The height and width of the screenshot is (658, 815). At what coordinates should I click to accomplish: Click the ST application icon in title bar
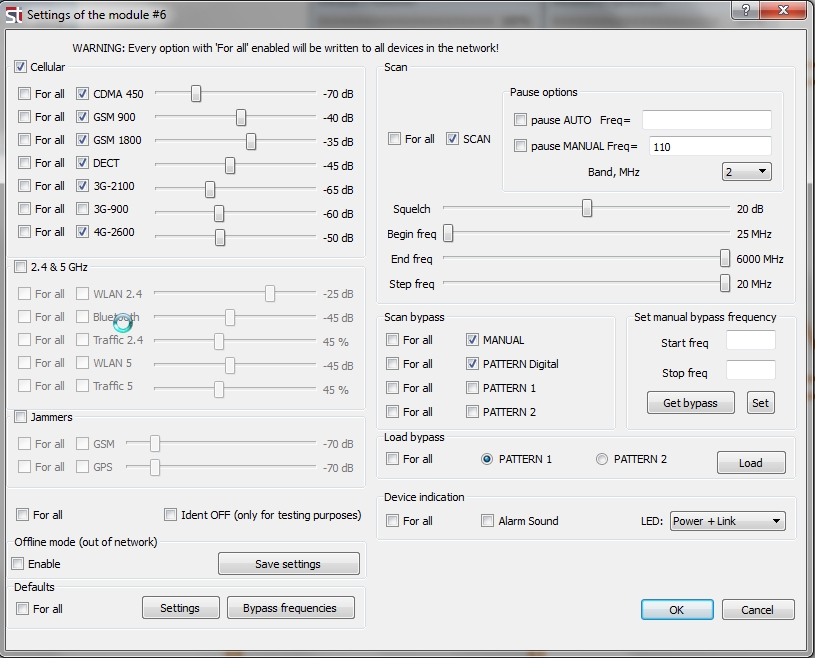point(14,15)
